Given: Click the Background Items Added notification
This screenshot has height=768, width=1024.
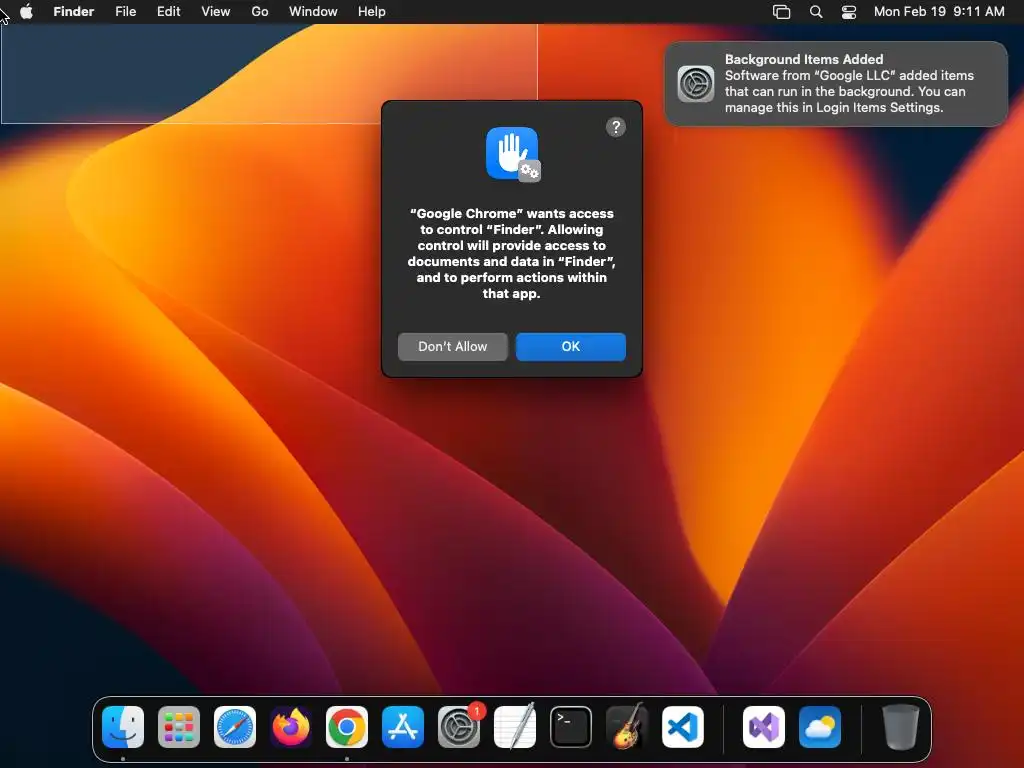Looking at the screenshot, I should coord(836,84).
